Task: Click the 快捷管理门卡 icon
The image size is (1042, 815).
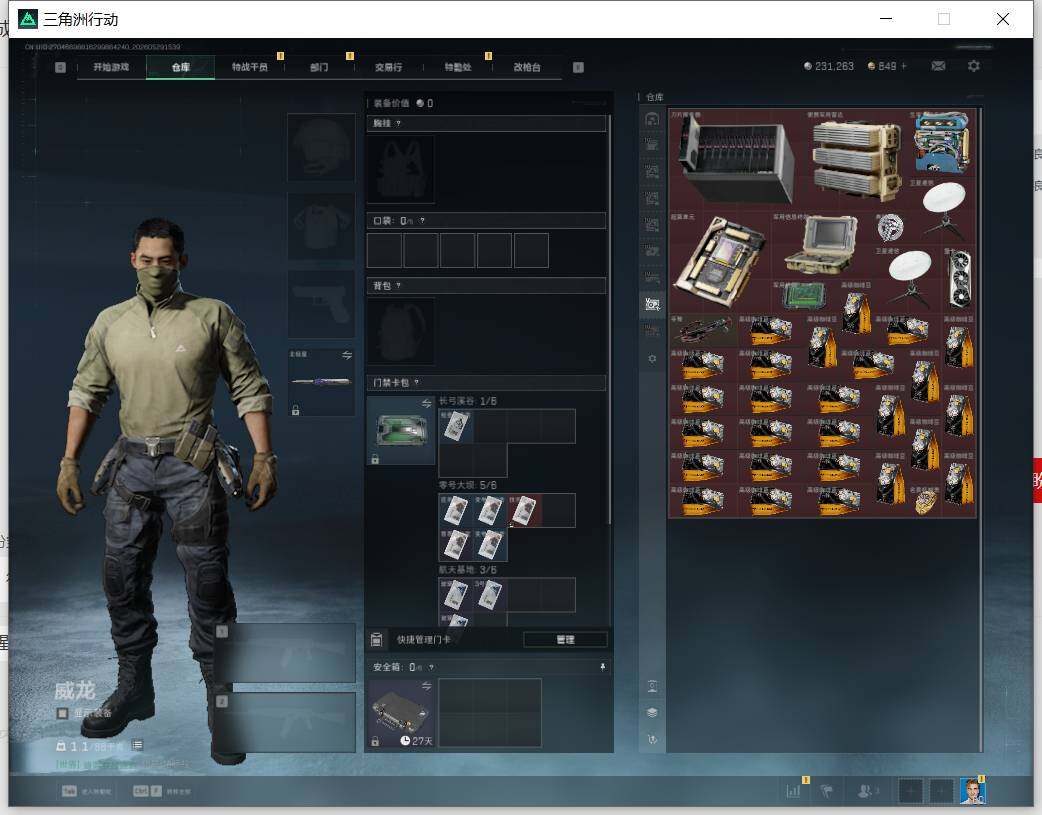Action: pyautogui.click(x=376, y=640)
